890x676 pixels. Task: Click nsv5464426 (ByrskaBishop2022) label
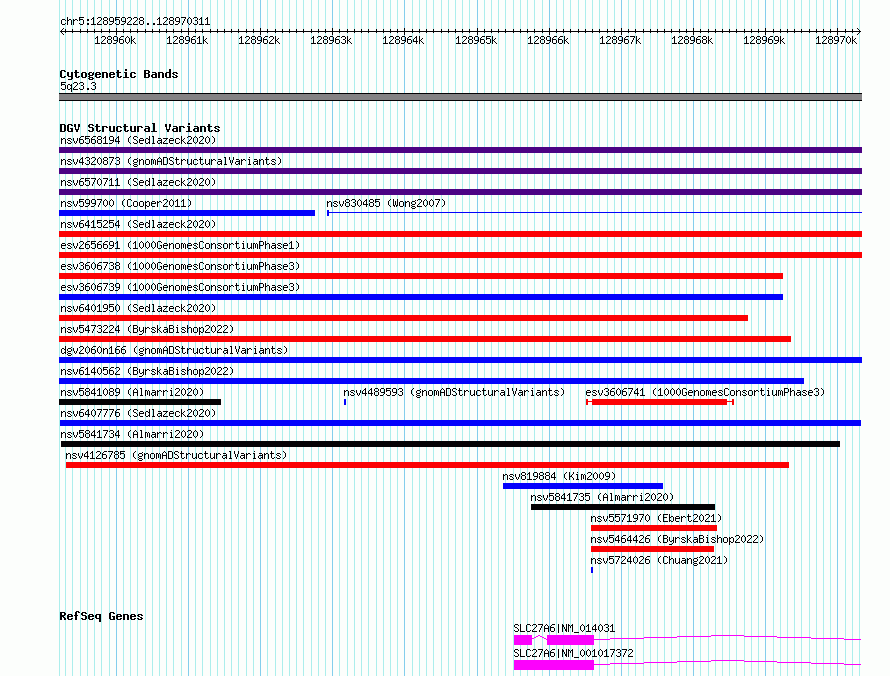click(x=677, y=539)
